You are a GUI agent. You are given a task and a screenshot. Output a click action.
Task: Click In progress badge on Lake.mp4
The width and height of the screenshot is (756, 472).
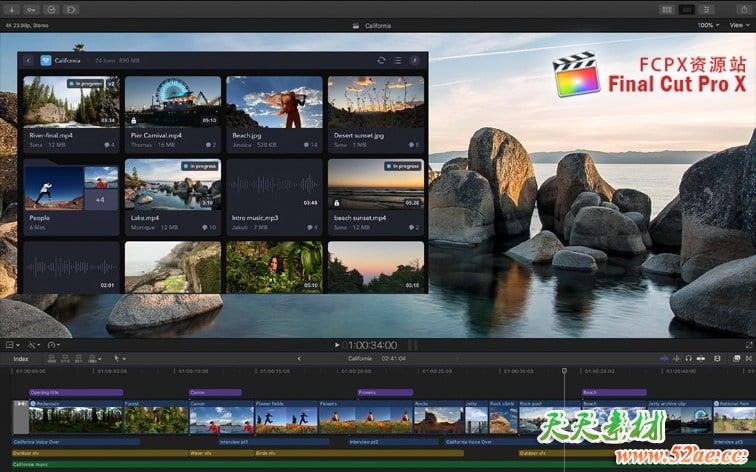click(x=200, y=166)
